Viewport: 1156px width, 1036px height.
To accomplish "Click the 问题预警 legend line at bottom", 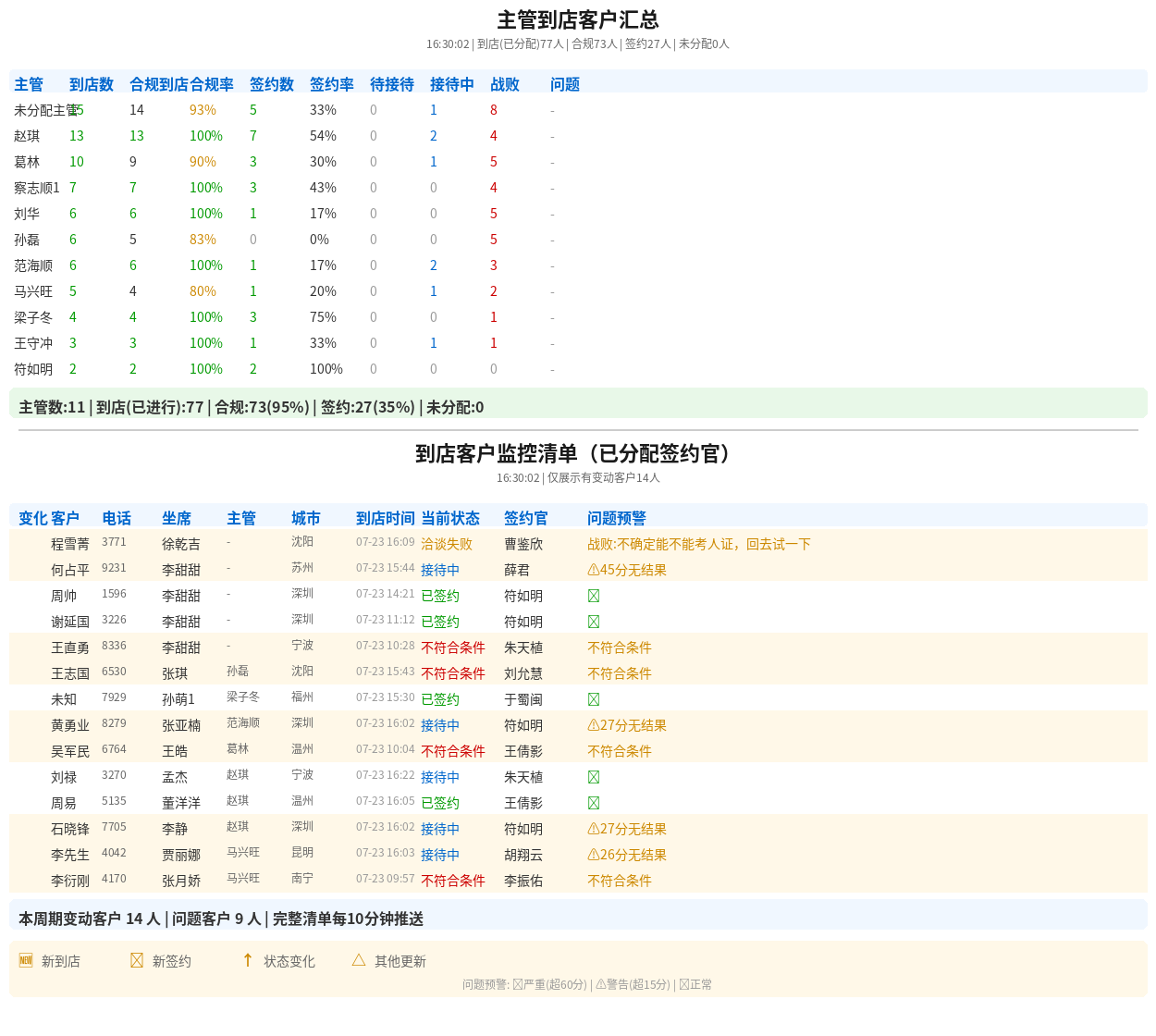I will [x=587, y=984].
